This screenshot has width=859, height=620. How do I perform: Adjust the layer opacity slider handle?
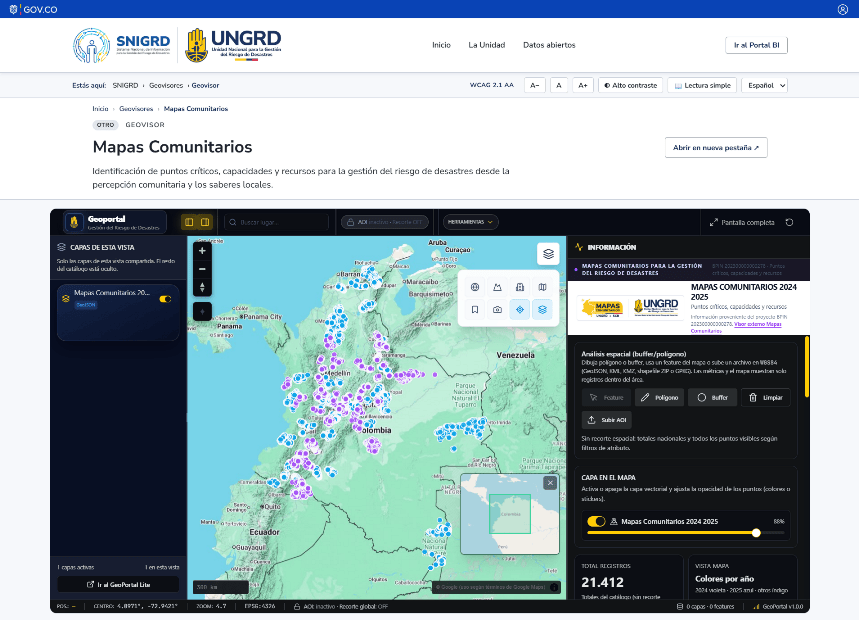point(756,532)
